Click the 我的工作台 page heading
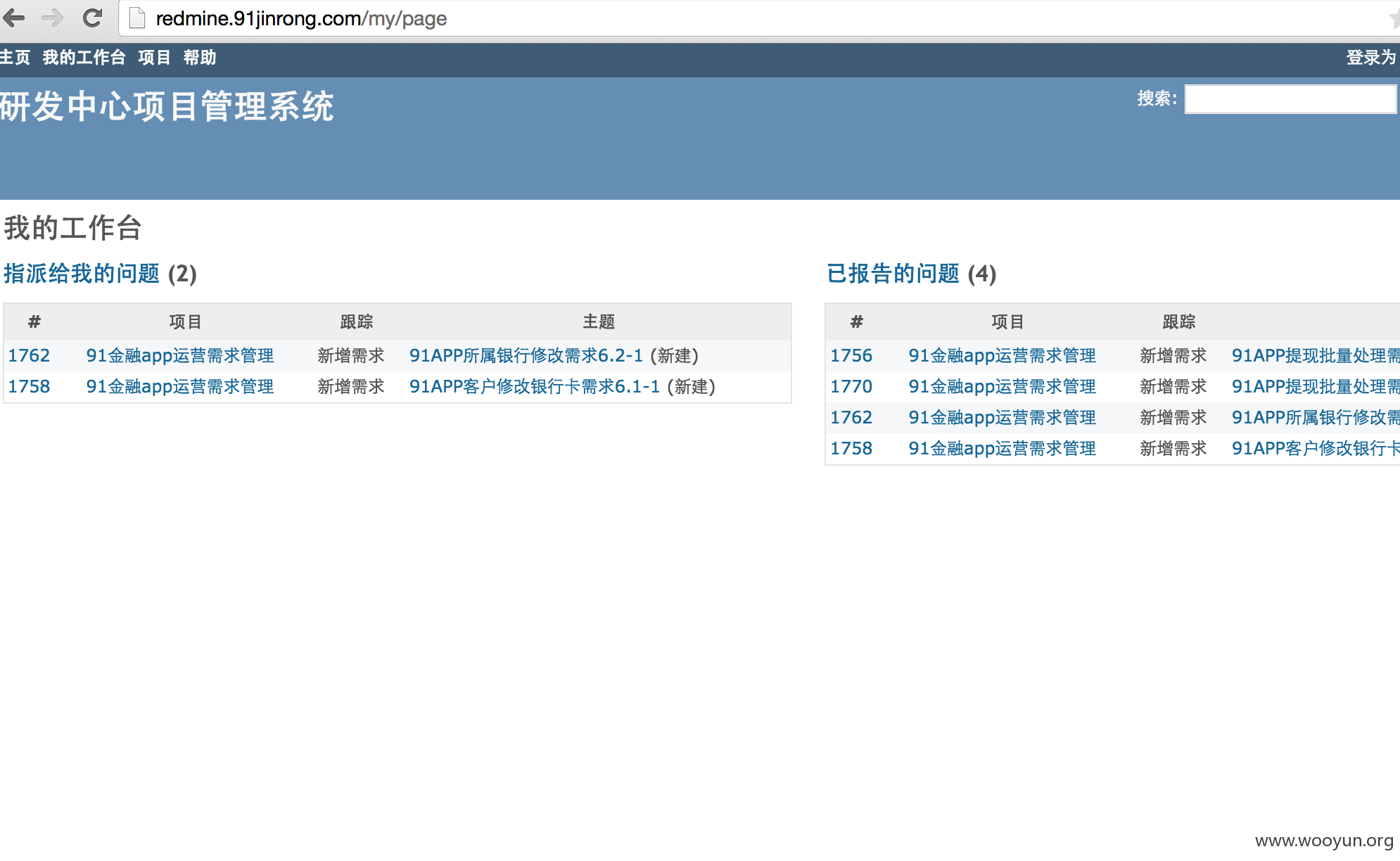The height and width of the screenshot is (861, 1400). click(73, 228)
